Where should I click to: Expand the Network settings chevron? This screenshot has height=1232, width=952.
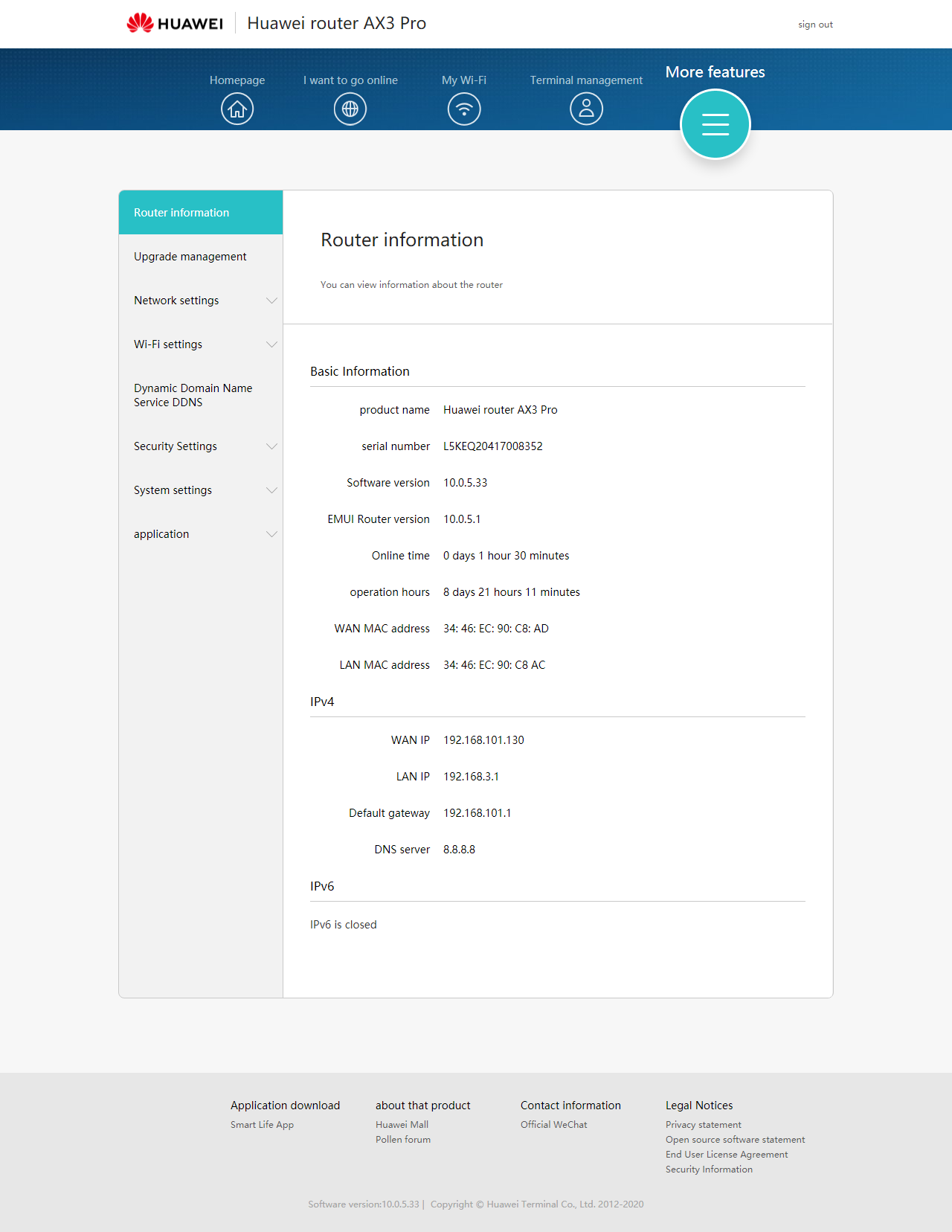(271, 301)
